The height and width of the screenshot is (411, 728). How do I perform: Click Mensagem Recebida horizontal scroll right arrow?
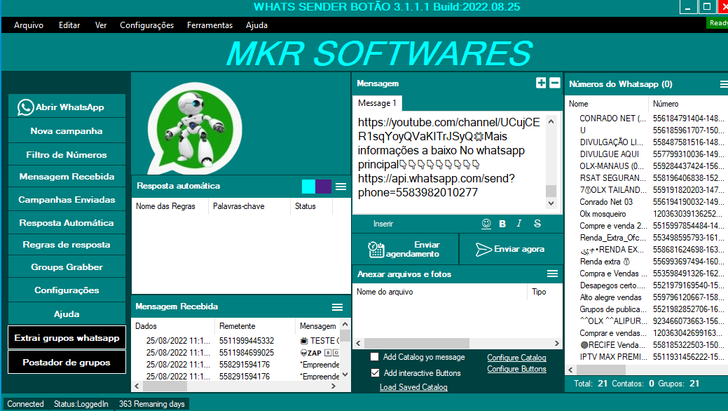(333, 386)
